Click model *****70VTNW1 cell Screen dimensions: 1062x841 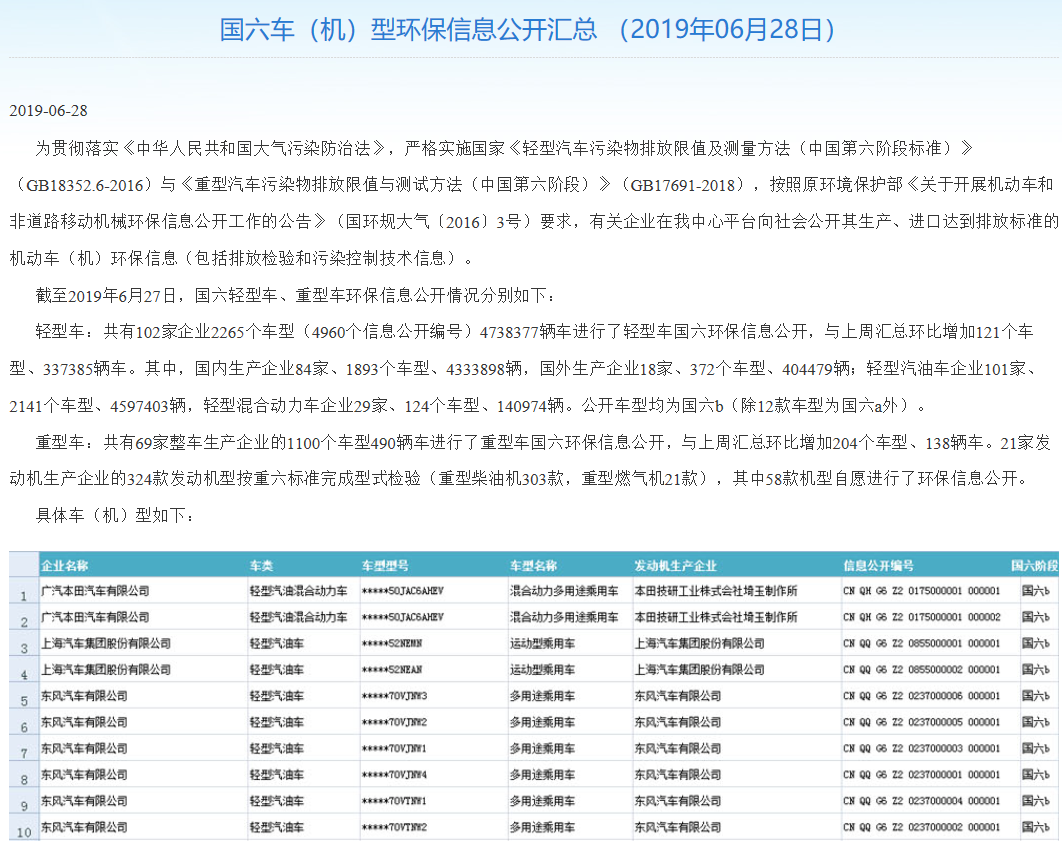click(394, 800)
